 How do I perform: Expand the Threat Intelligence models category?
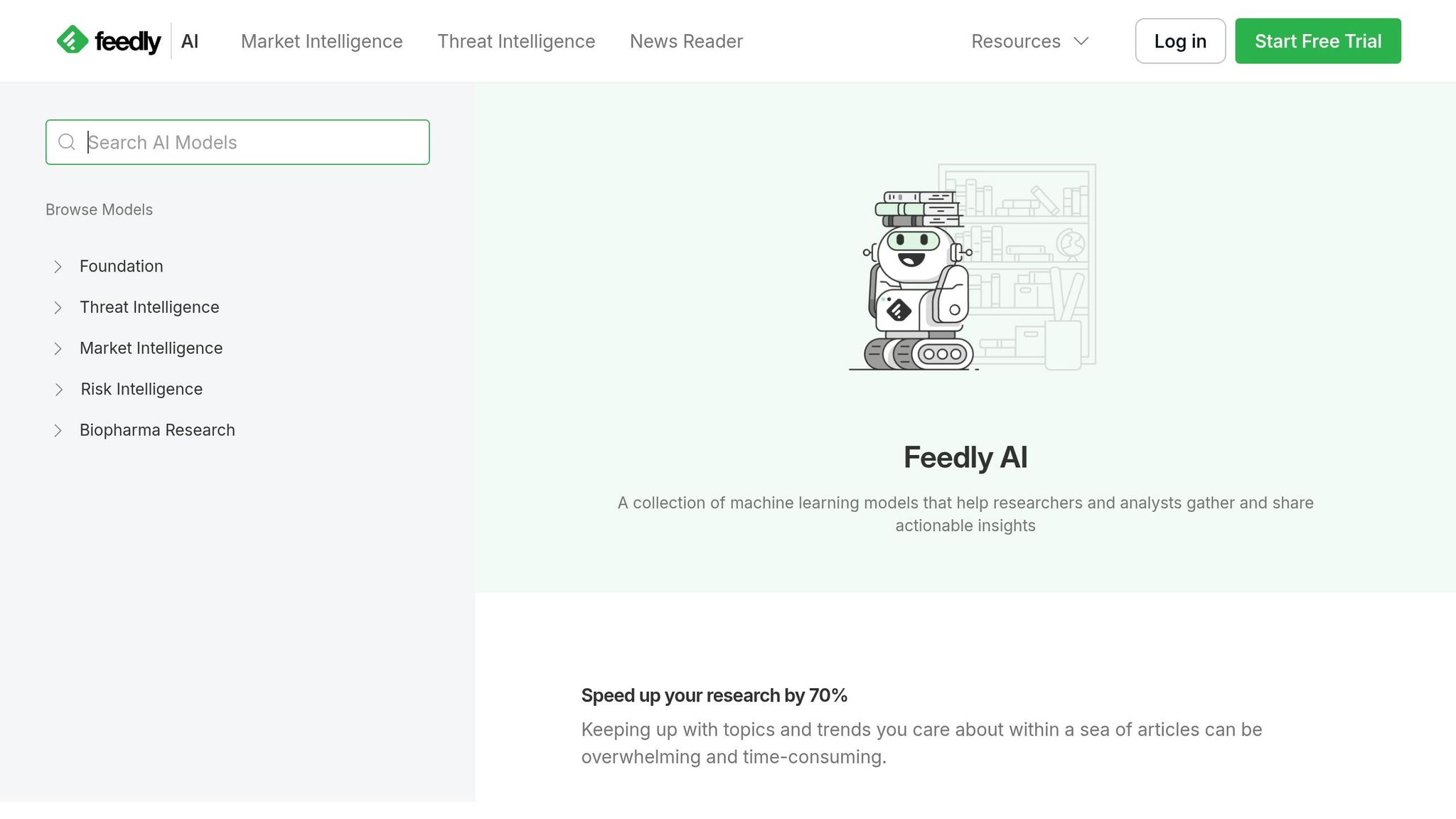tap(149, 307)
